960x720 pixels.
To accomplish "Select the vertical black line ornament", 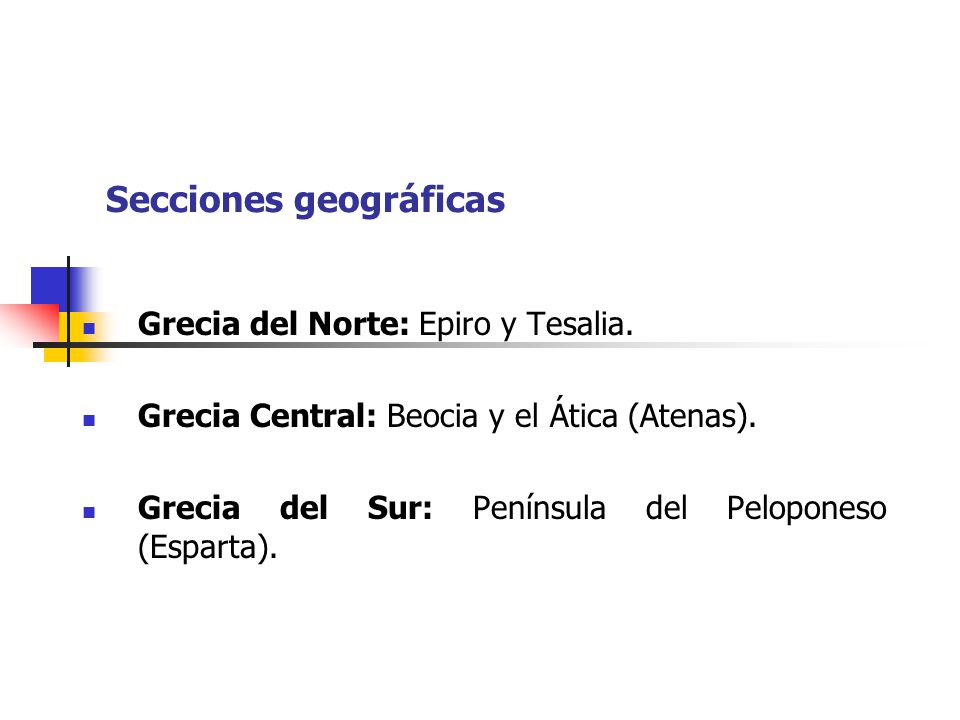I will tap(68, 311).
